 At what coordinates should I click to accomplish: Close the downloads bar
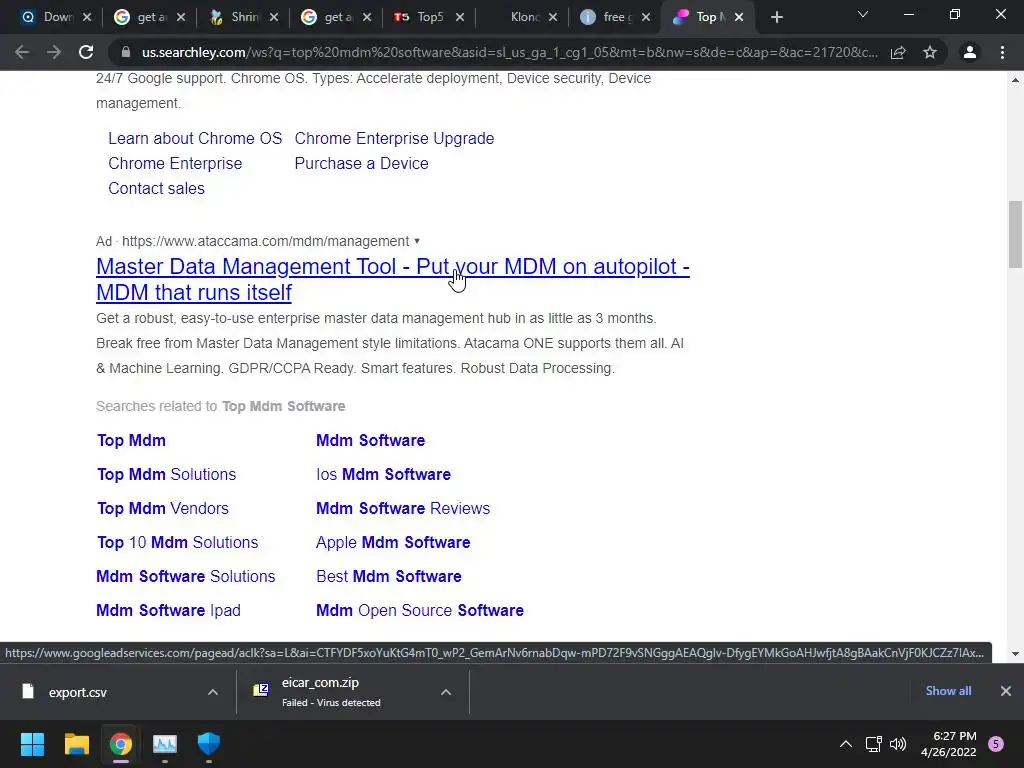pos(1006,691)
